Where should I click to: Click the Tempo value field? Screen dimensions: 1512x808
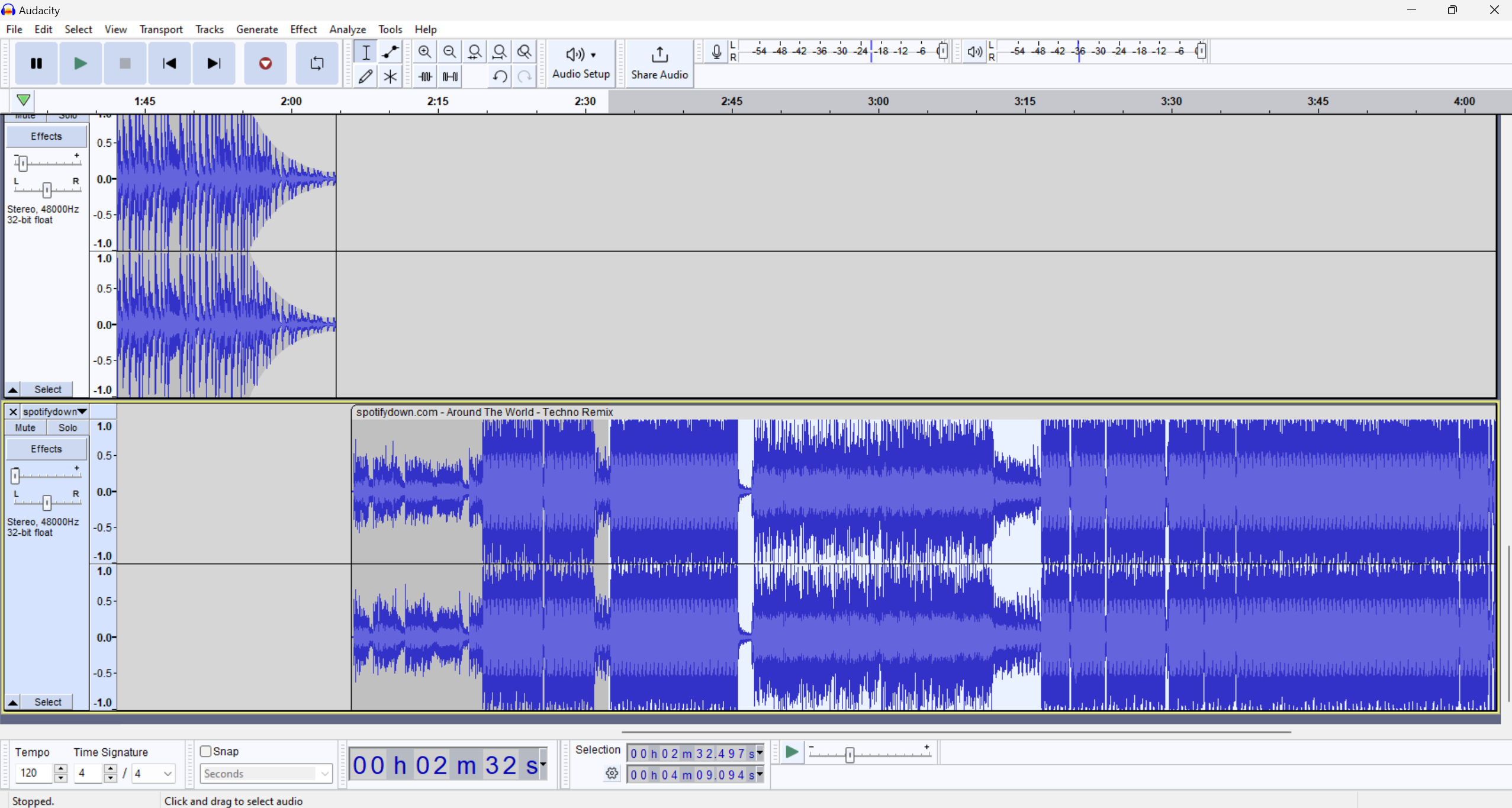point(34,773)
